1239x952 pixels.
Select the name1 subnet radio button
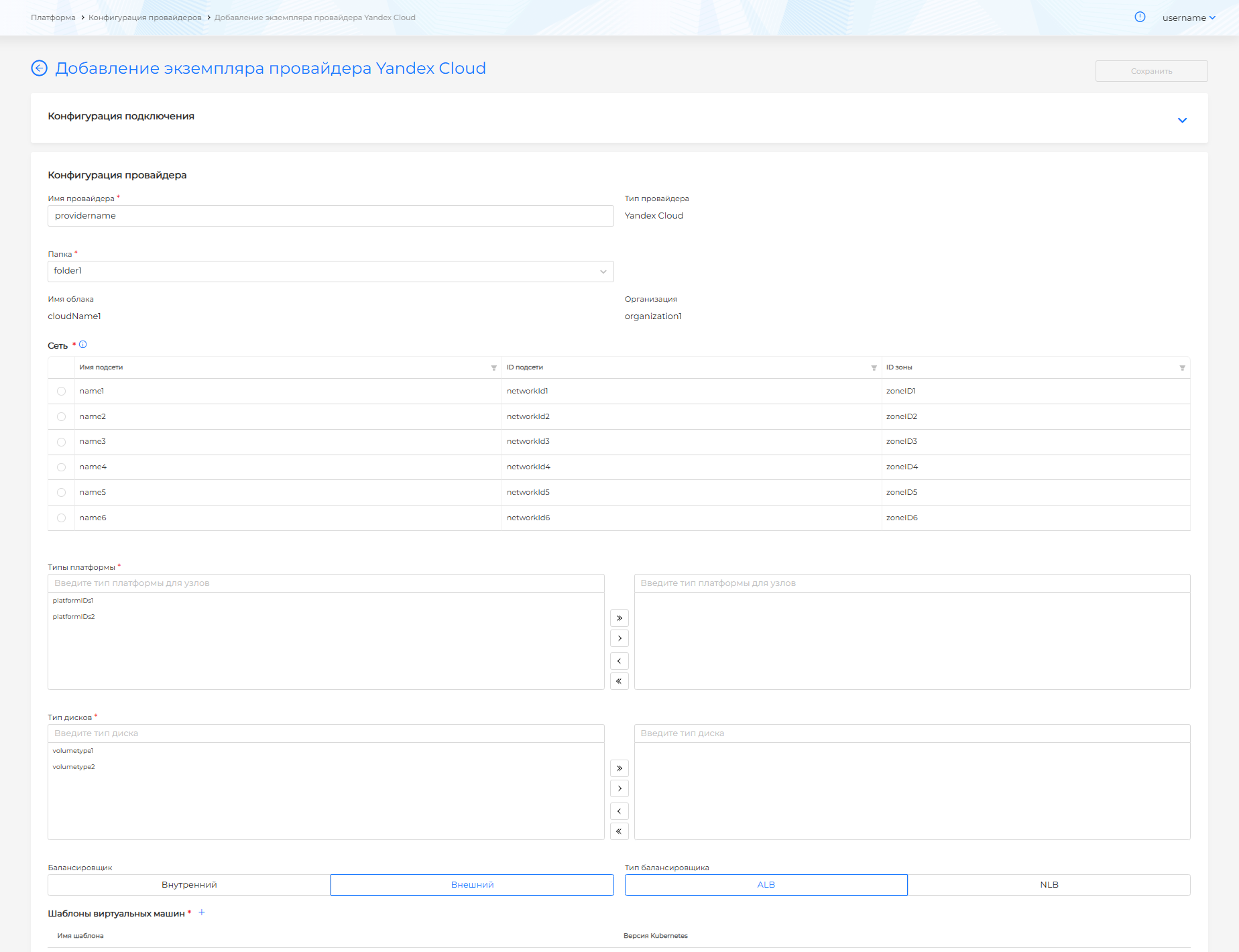click(x=62, y=392)
